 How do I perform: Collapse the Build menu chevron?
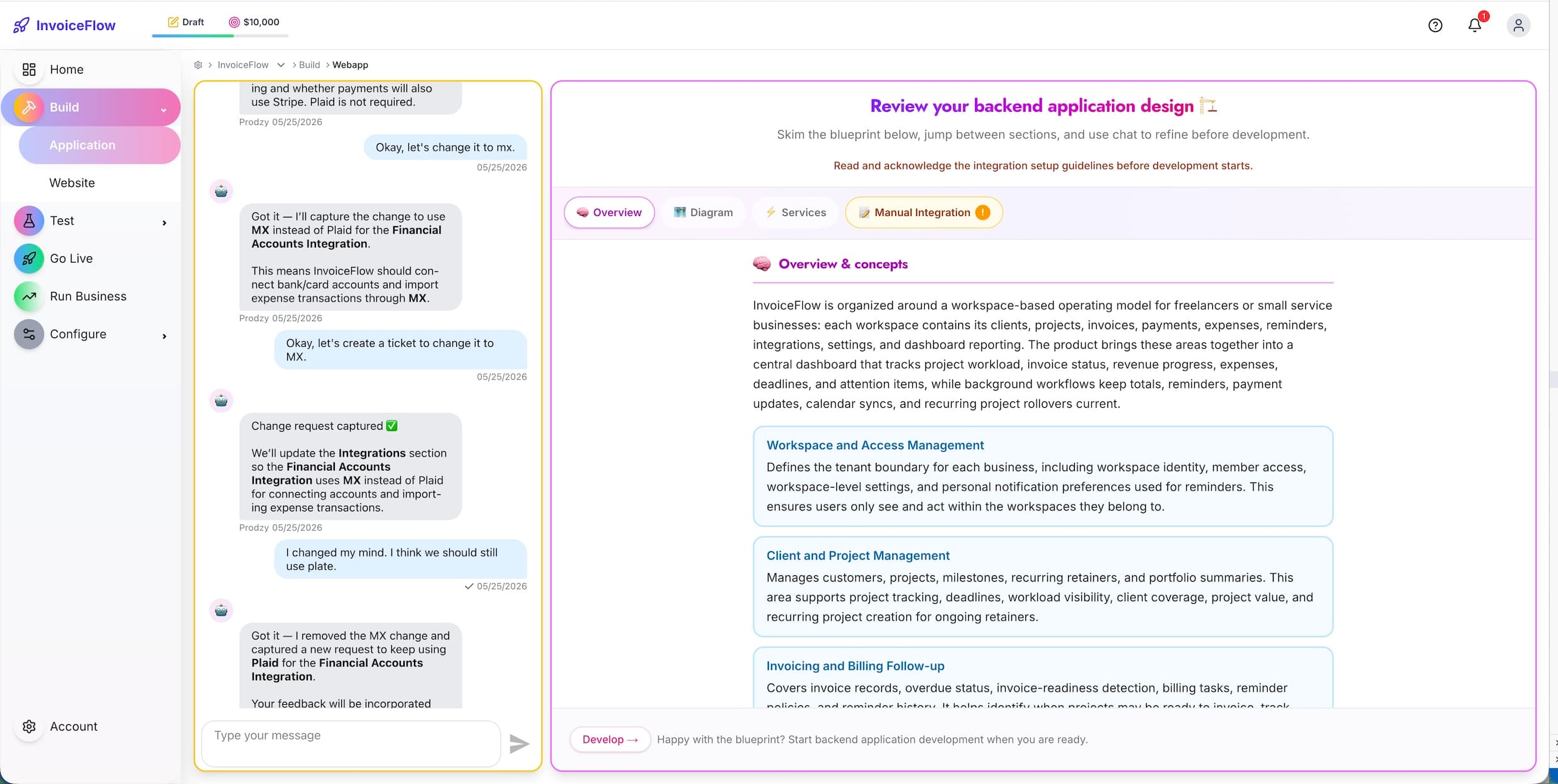tap(163, 109)
